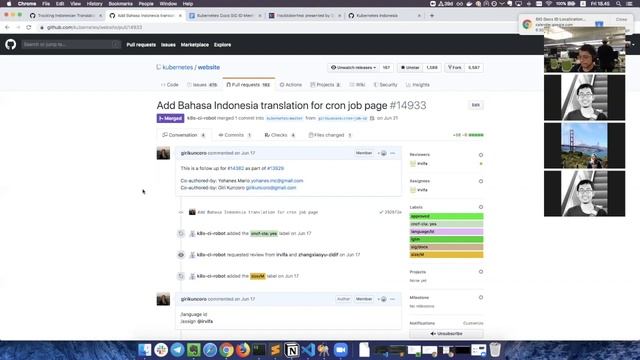
Task: Toggle Unstar for the repository
Action: (410, 67)
